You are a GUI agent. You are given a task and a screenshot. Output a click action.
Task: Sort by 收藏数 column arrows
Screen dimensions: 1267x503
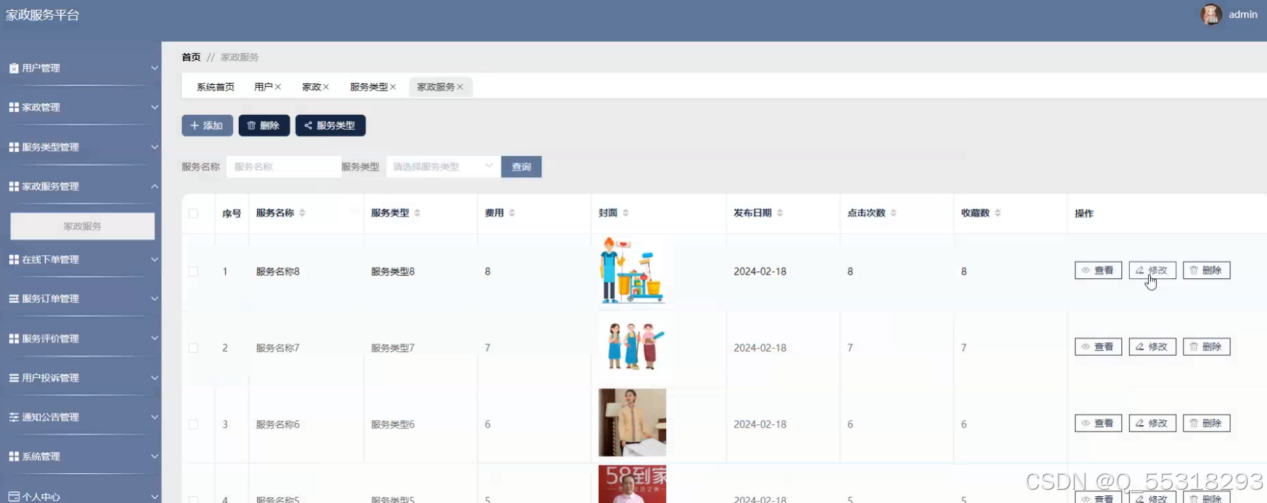[998, 213]
